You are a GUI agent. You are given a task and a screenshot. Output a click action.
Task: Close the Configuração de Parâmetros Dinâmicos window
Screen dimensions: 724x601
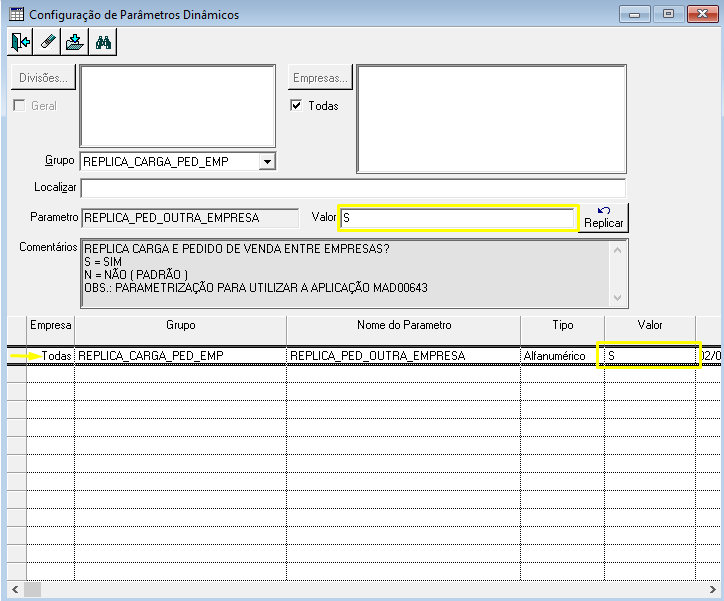tap(702, 14)
